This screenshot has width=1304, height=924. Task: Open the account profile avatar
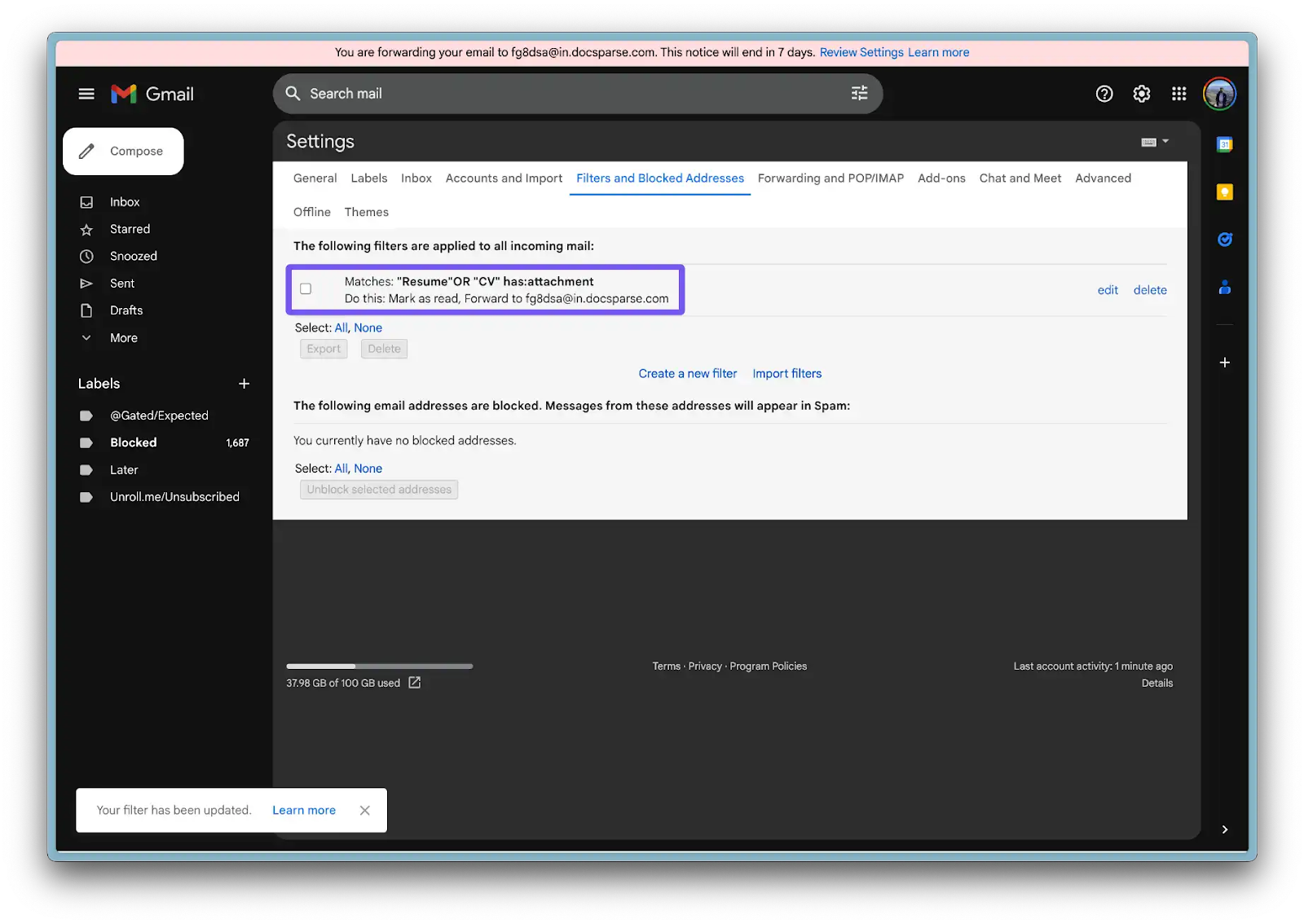pyautogui.click(x=1219, y=94)
